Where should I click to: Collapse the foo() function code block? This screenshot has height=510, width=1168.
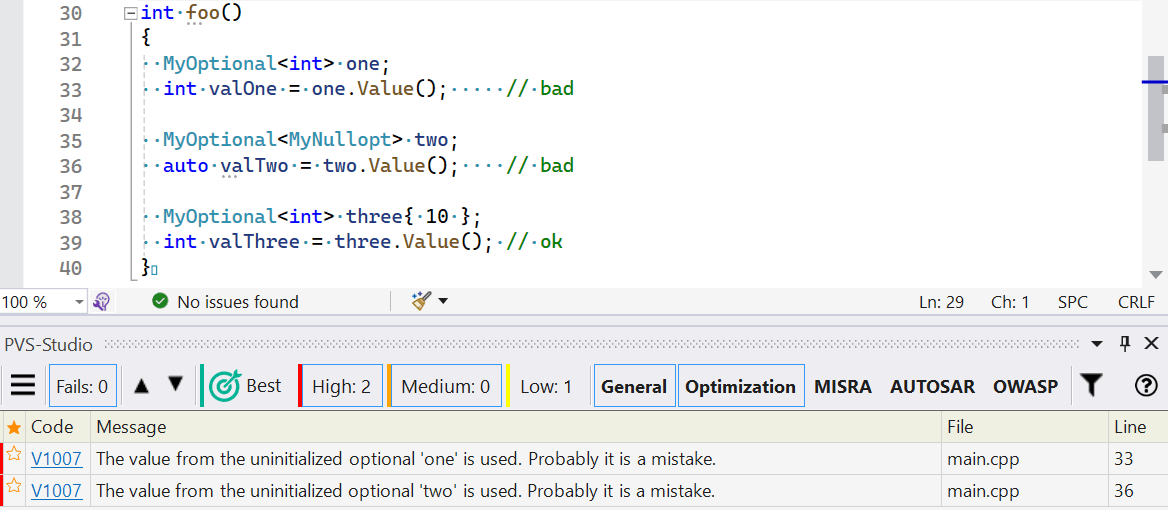(x=129, y=14)
